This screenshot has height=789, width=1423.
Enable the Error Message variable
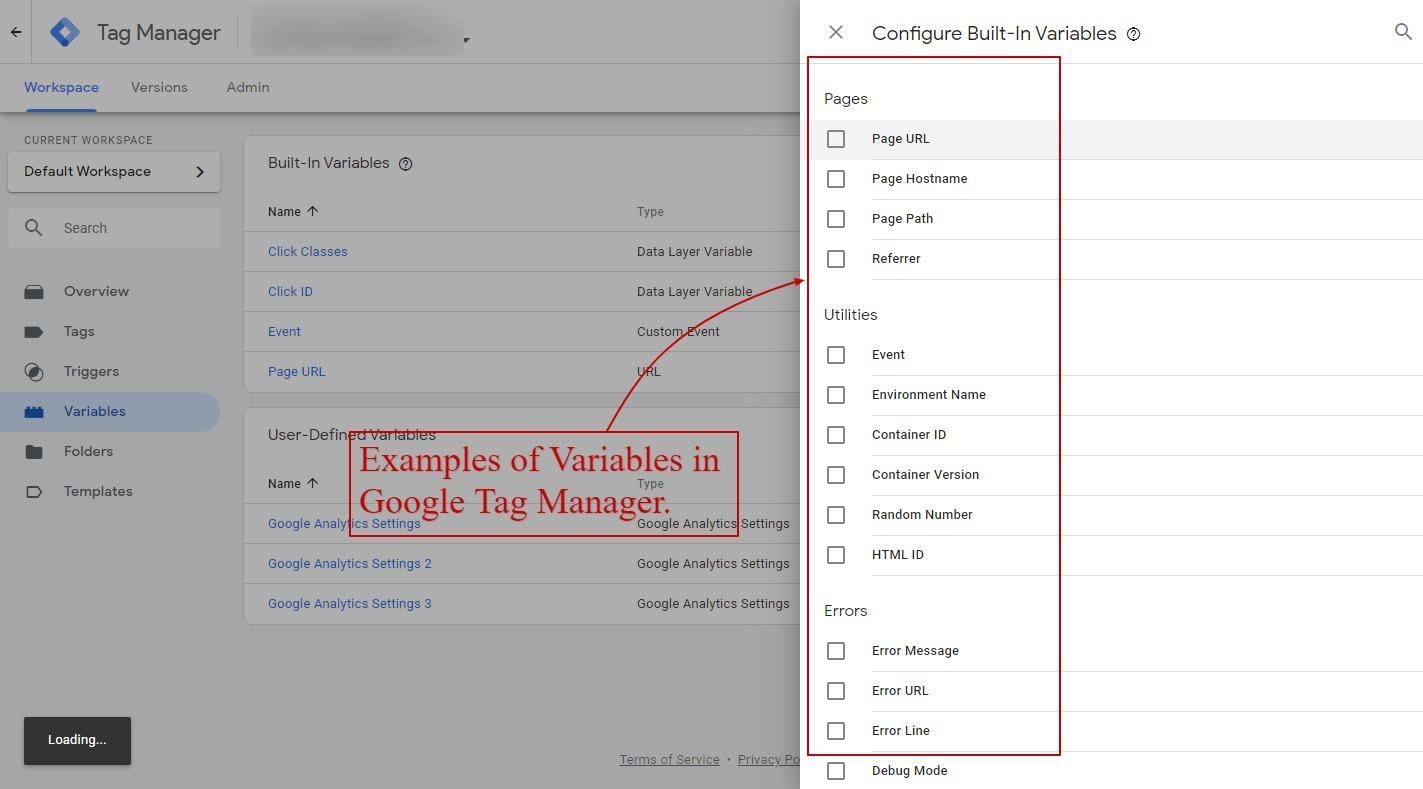coord(836,650)
